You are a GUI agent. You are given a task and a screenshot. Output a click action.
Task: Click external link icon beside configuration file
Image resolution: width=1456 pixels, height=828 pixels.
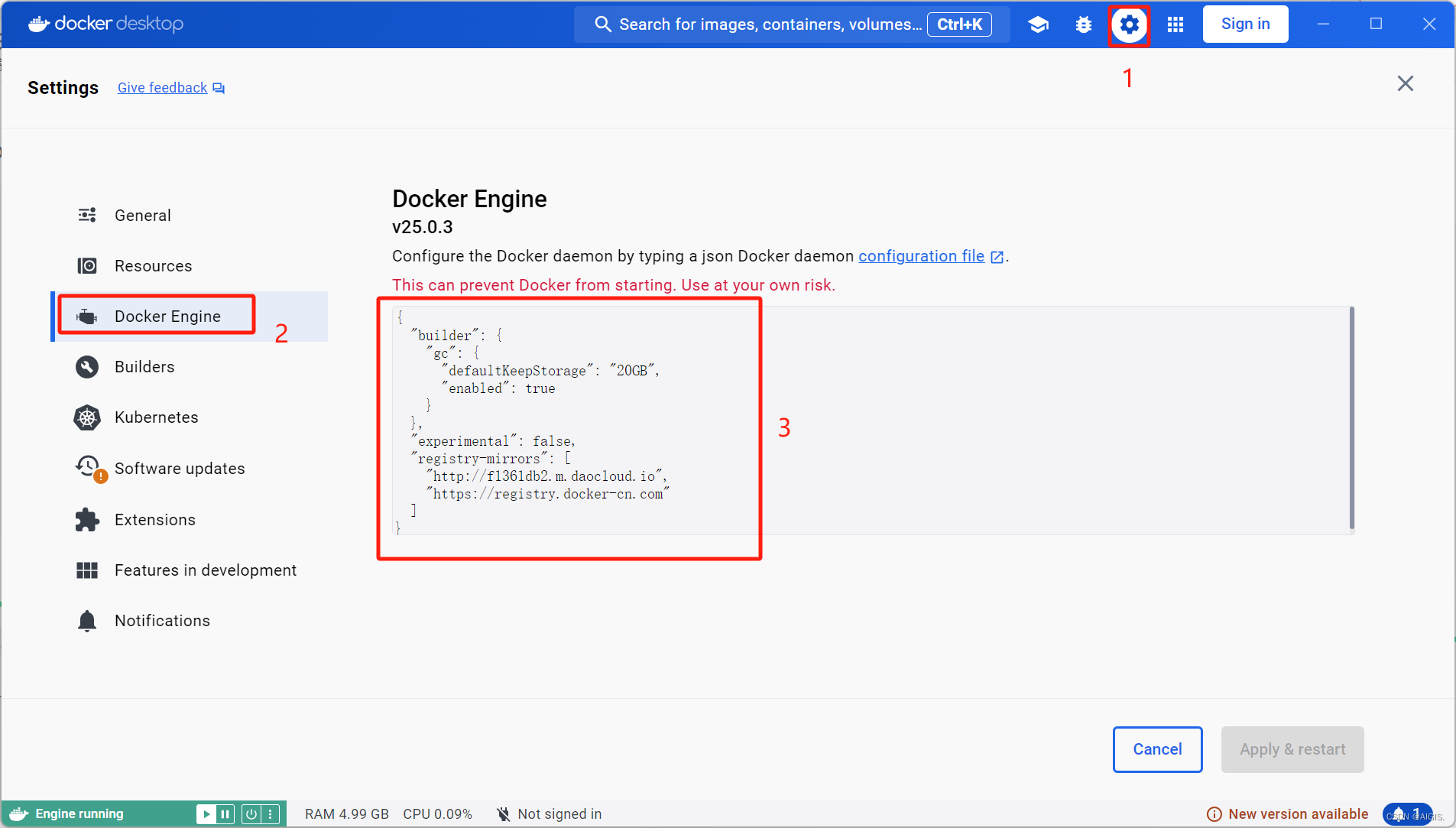pyautogui.click(x=997, y=257)
